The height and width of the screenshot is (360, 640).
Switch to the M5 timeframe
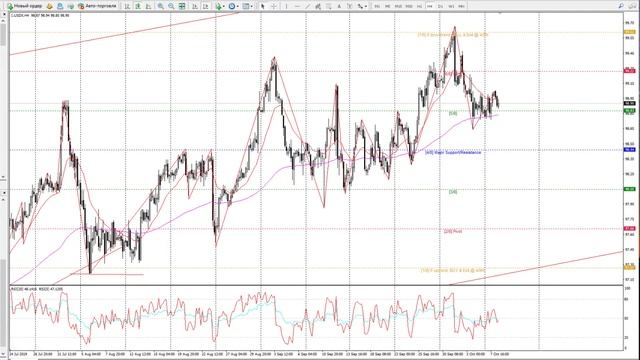(387, 6)
